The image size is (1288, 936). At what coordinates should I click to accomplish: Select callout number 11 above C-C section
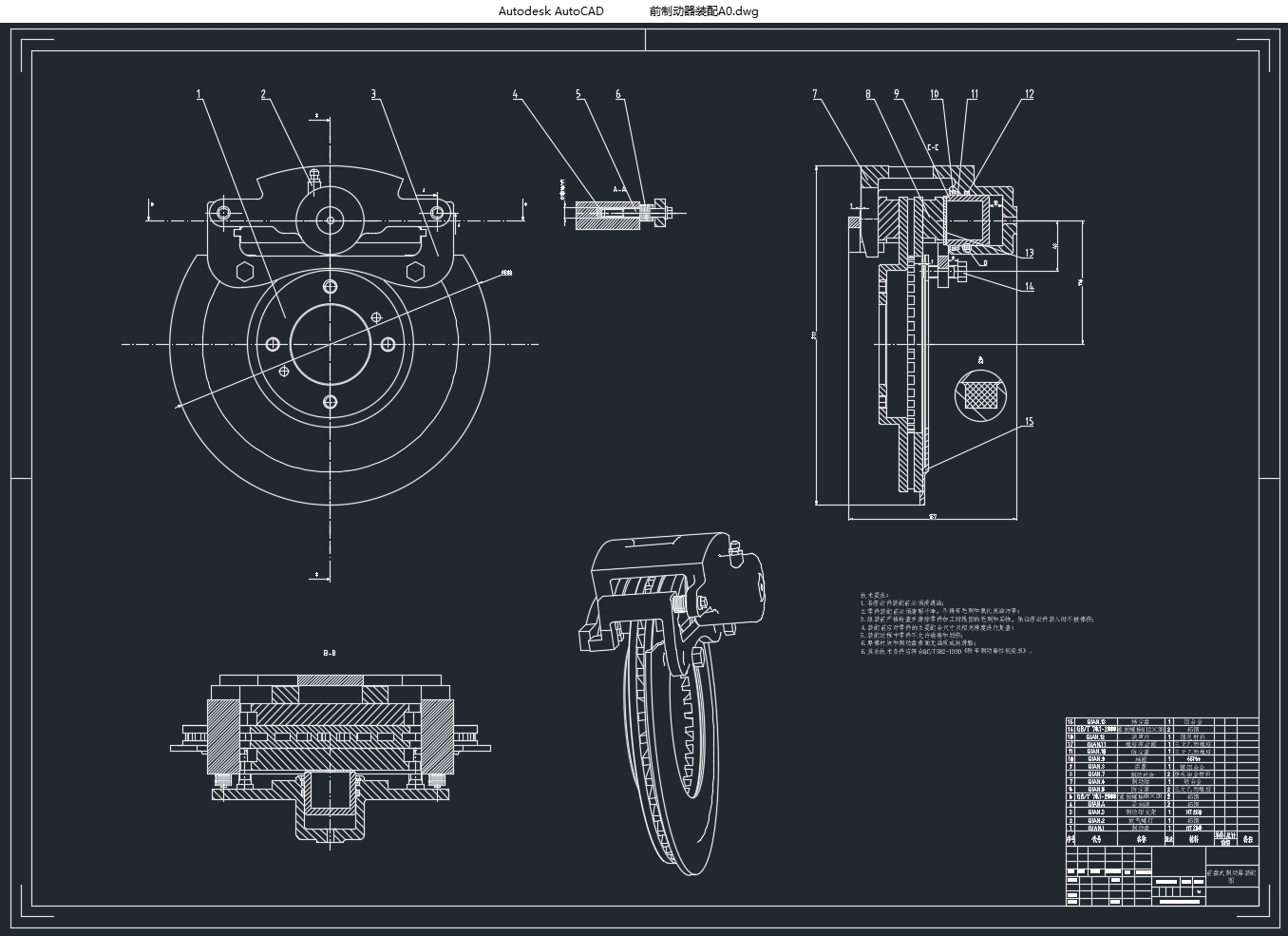pyautogui.click(x=974, y=94)
